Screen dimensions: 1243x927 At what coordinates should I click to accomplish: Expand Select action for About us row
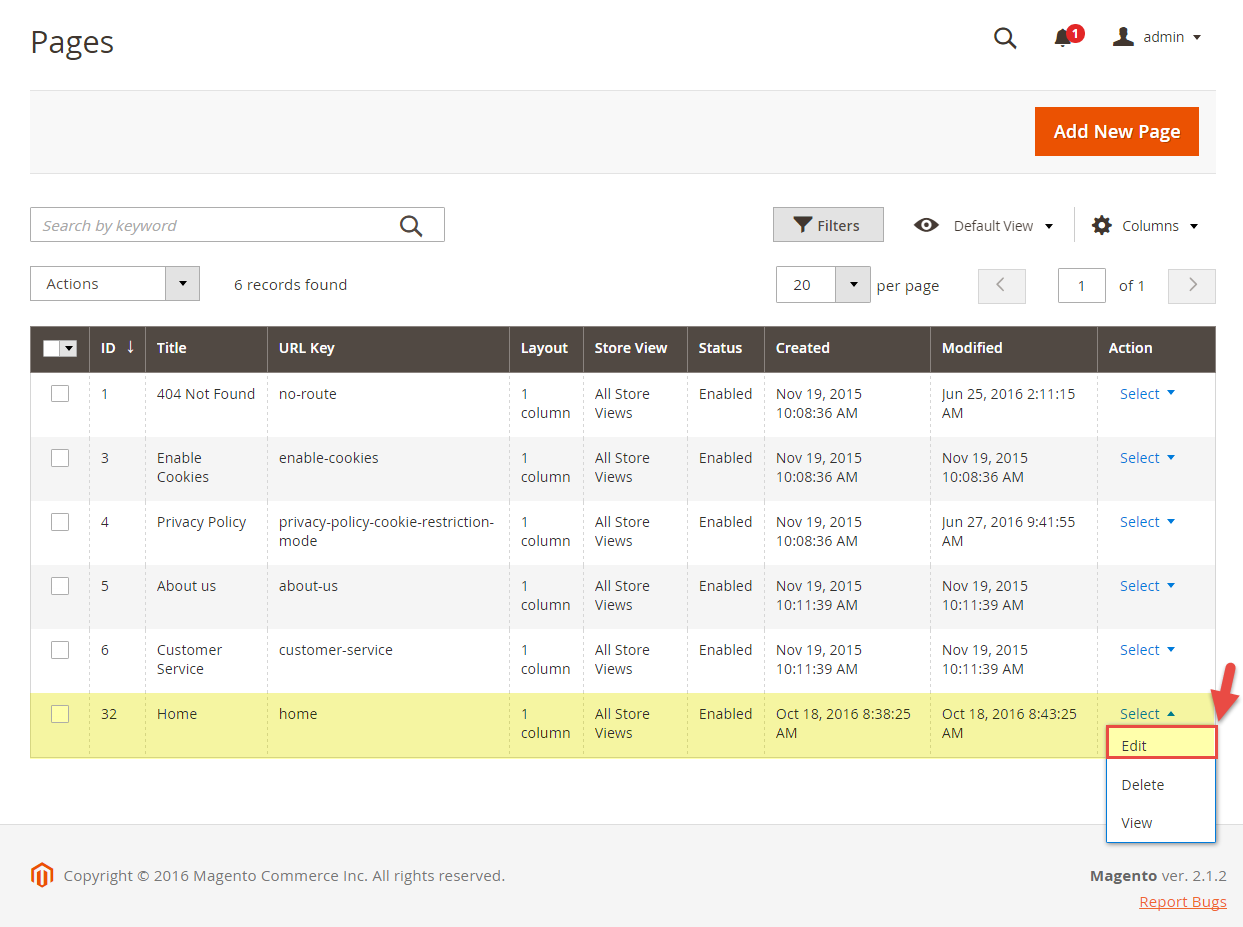[1147, 586]
